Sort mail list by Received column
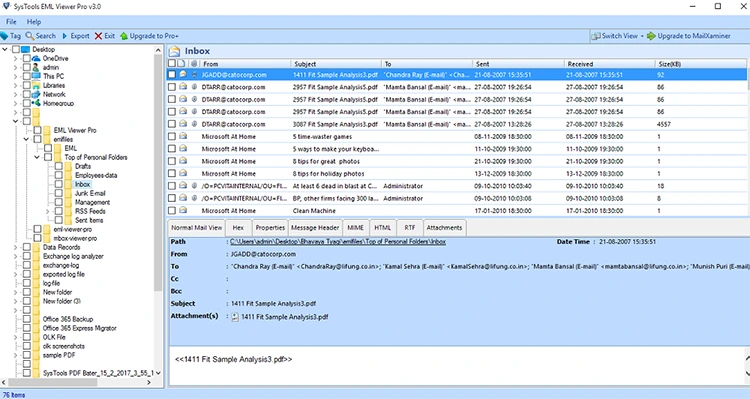The width and height of the screenshot is (750, 399). [x=609, y=64]
